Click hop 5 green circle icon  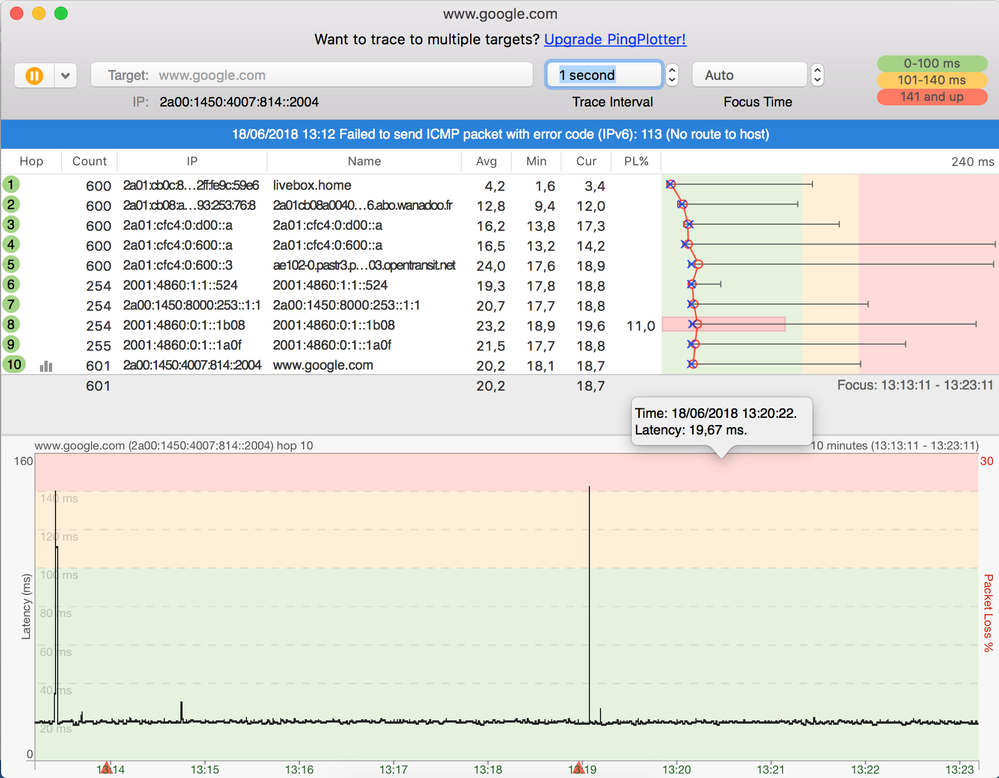coord(11,264)
